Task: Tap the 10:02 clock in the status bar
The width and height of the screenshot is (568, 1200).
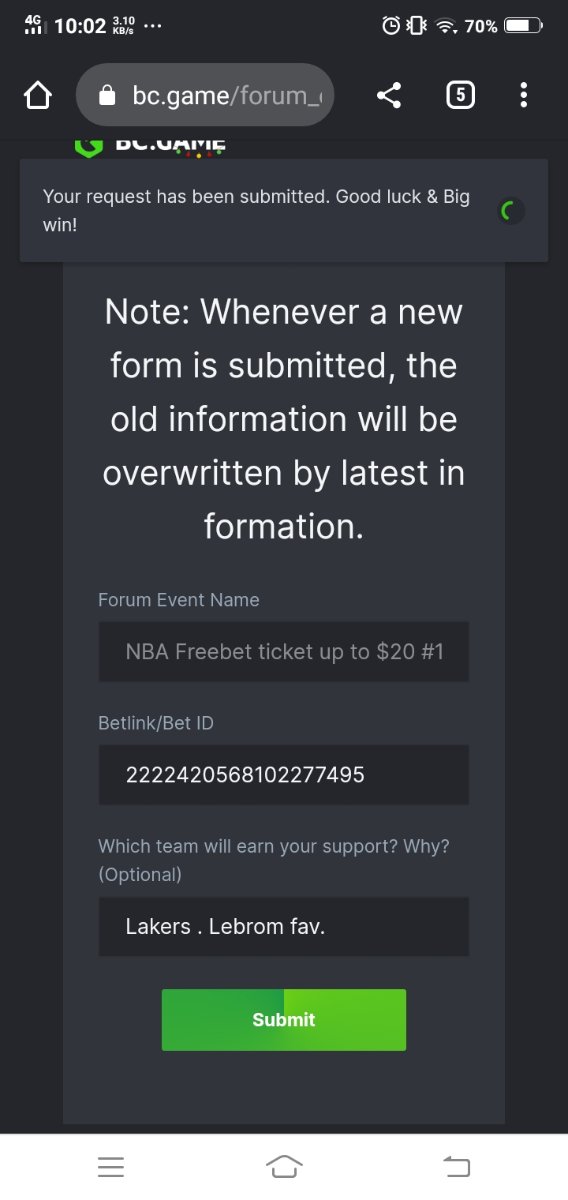Action: coord(80,26)
